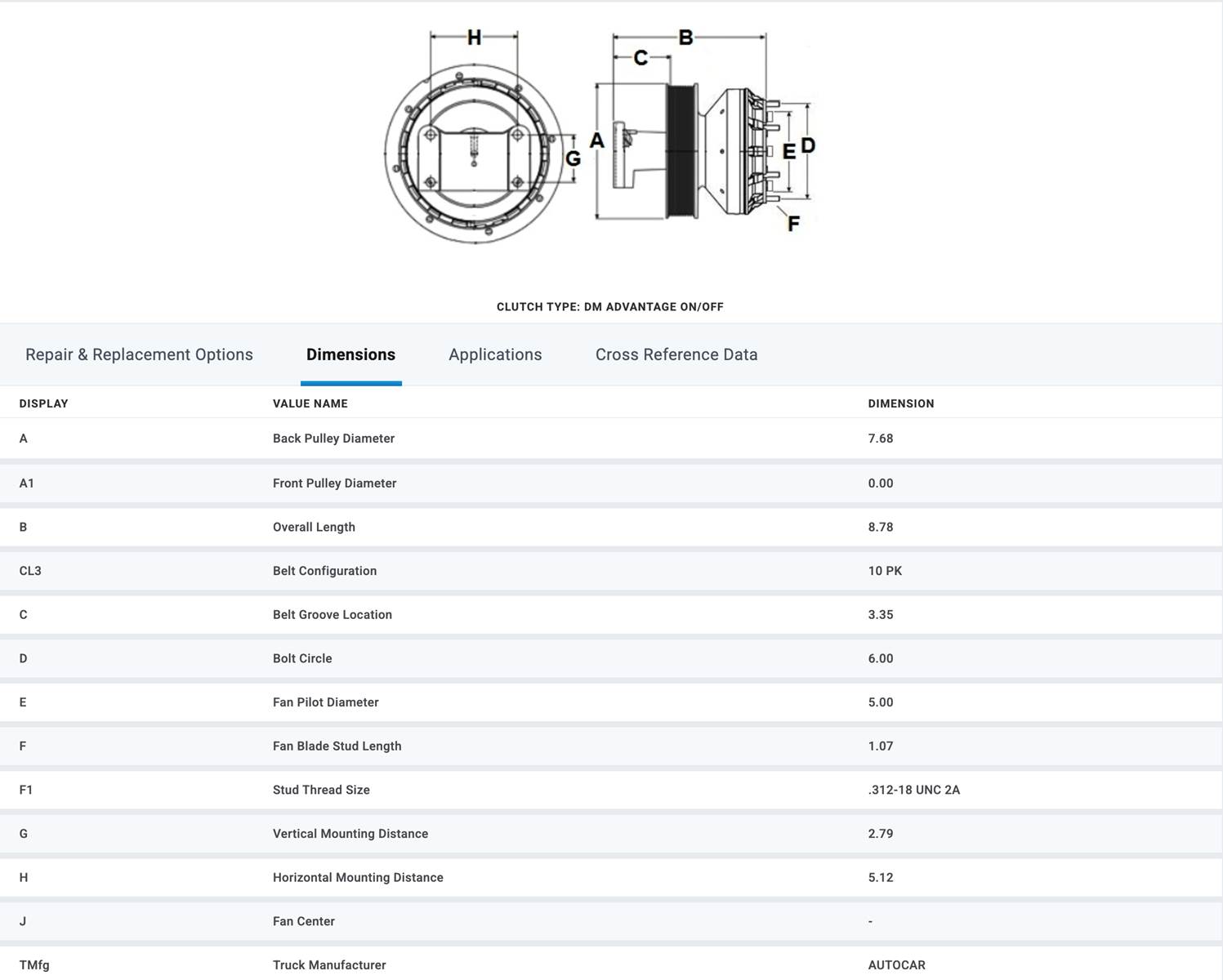Select the Stud Thread Size label
1223x980 pixels.
321,790
